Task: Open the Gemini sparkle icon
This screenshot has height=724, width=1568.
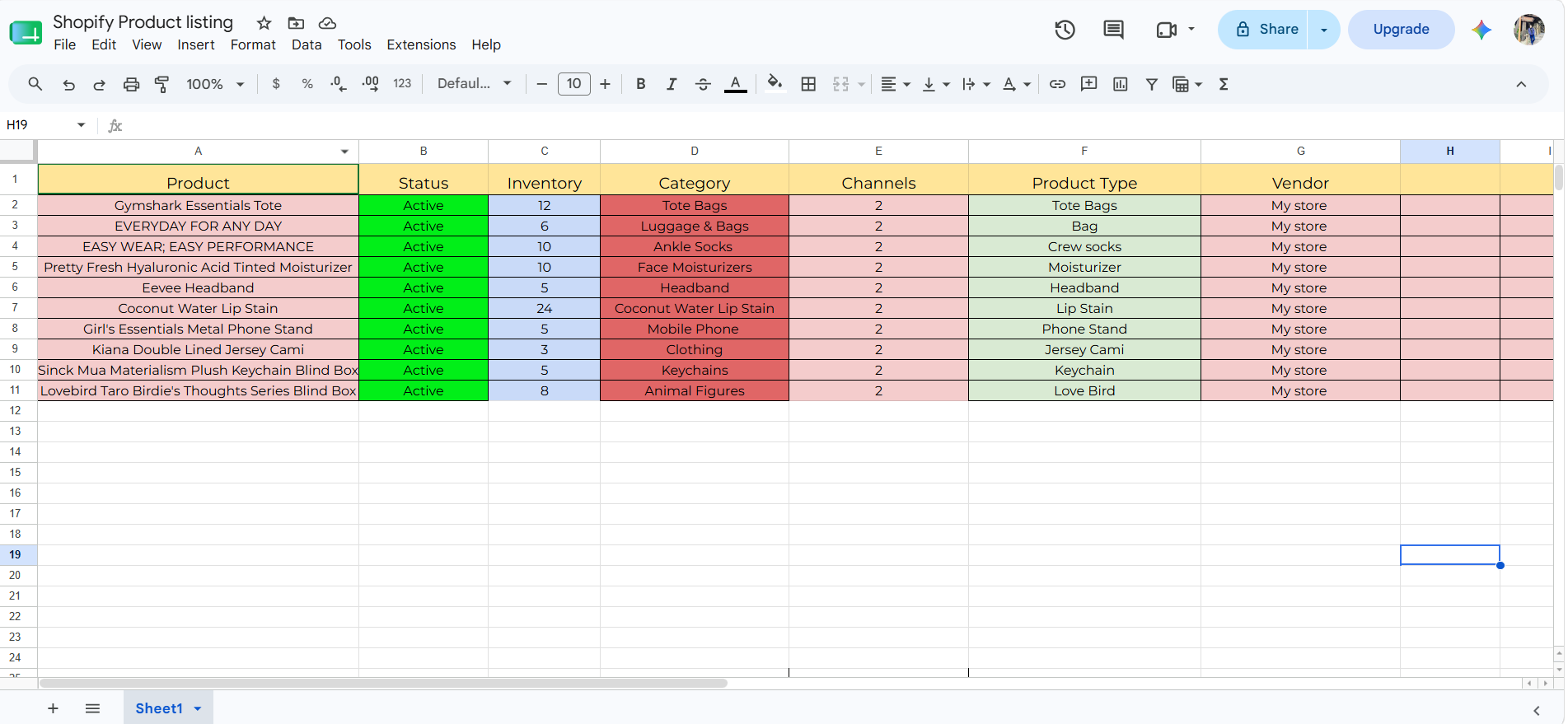Action: [x=1481, y=30]
